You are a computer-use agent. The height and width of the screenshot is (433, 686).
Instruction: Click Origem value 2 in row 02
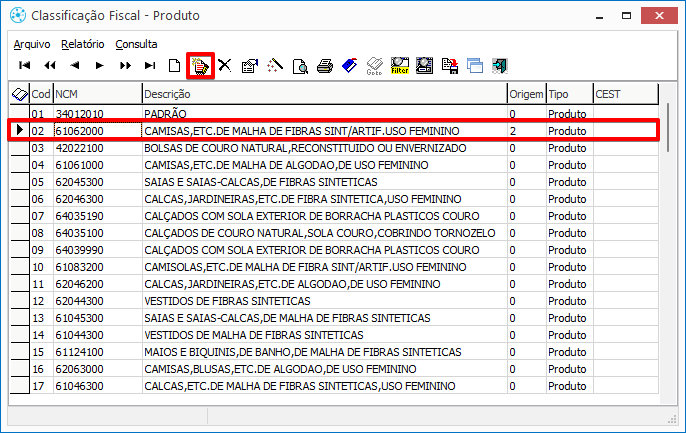pos(527,131)
